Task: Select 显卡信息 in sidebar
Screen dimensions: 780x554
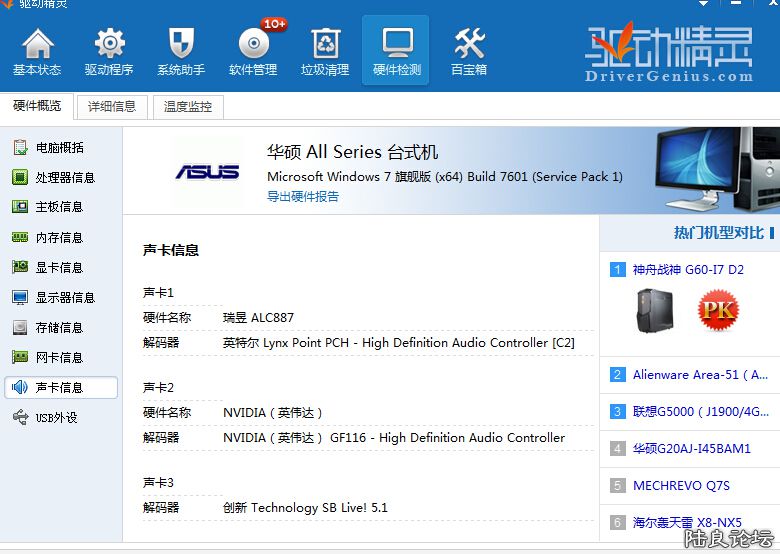Action: (x=59, y=268)
